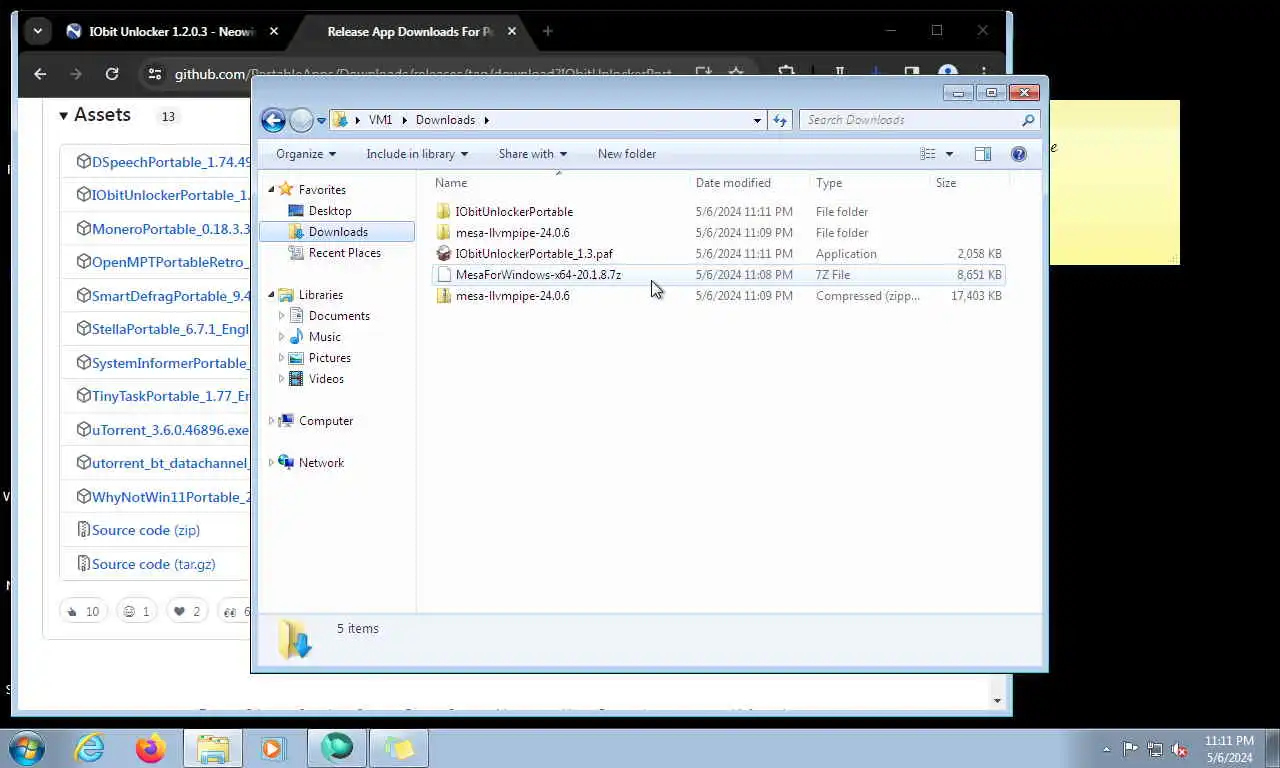1280x768 pixels.
Task: Select Desktop under Favorites
Action: tap(330, 211)
